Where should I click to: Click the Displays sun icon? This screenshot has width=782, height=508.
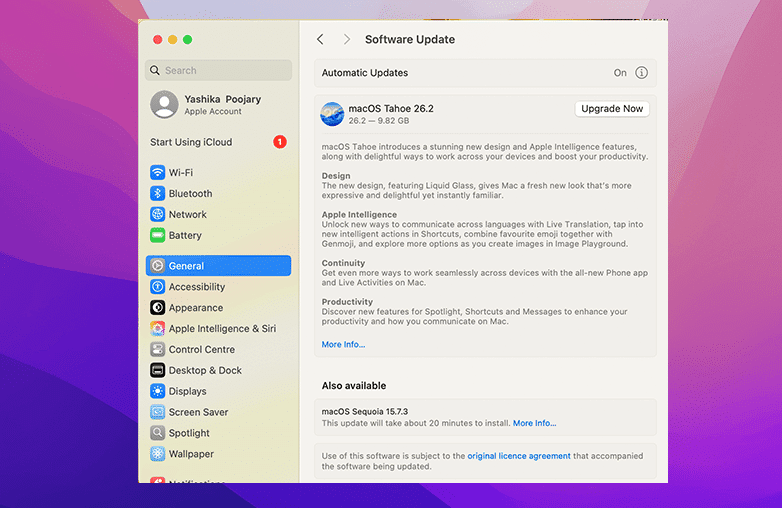pyautogui.click(x=158, y=391)
